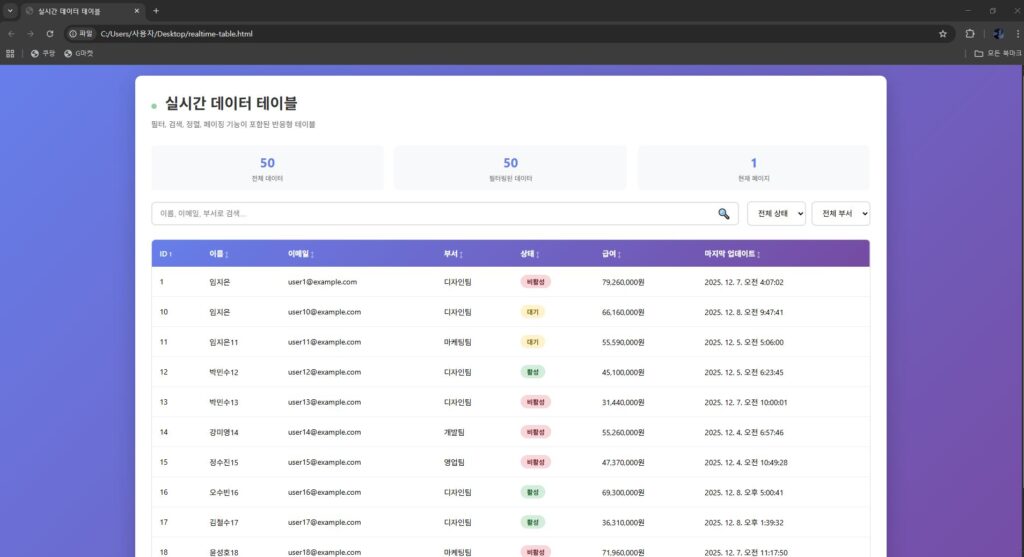Image resolution: width=1024 pixels, height=557 pixels.
Task: Click 마케팅팀 department in 임지은11's row
Action: pyautogui.click(x=457, y=342)
